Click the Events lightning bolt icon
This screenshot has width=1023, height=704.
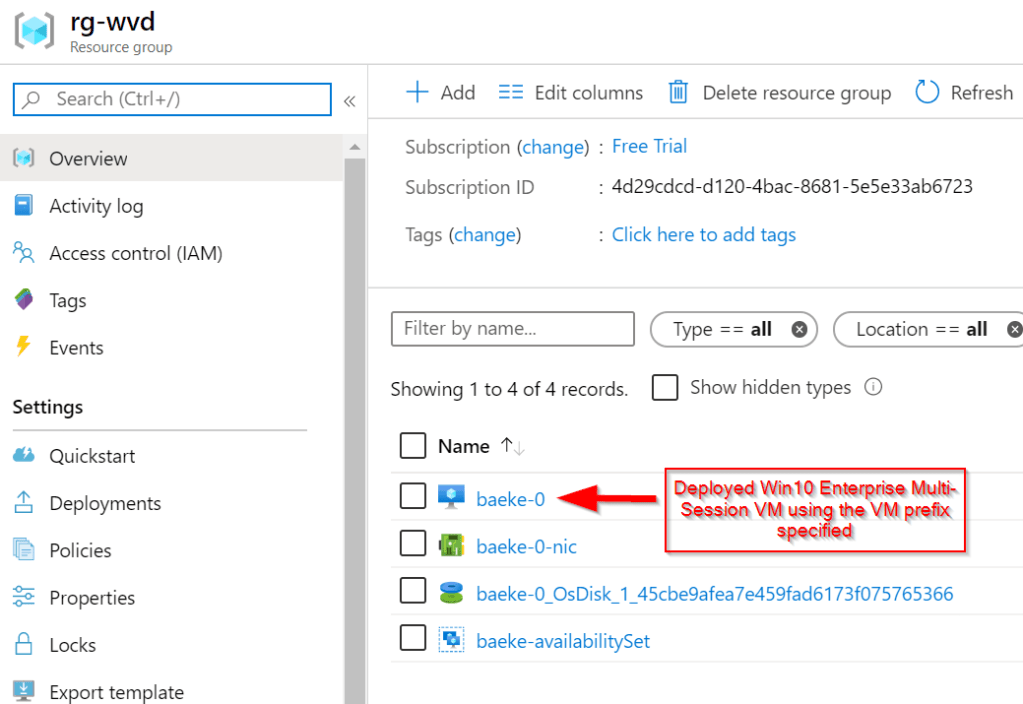23,348
